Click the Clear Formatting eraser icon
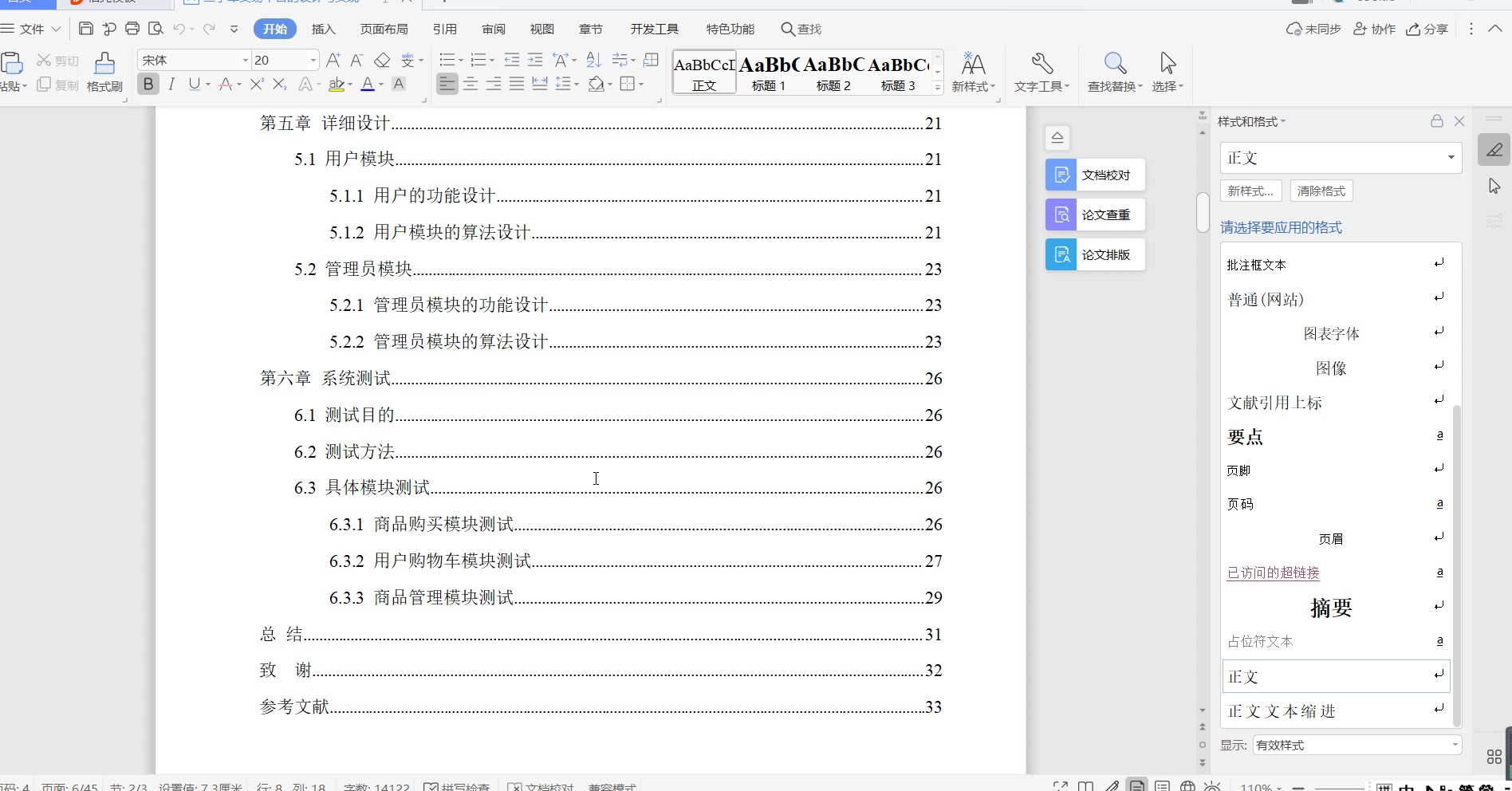Screen dimensions: 1512x791 coord(382,60)
